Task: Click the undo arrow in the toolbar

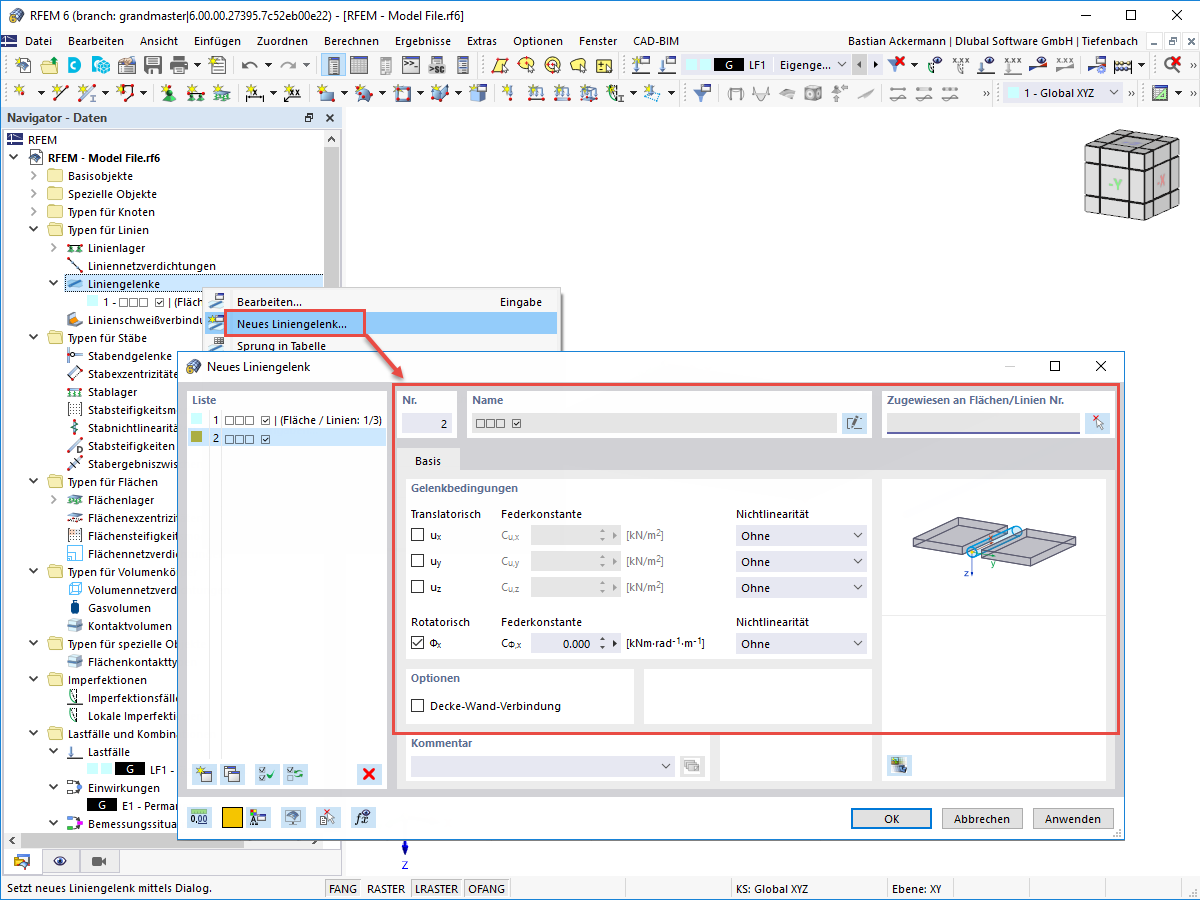Action: (249, 65)
